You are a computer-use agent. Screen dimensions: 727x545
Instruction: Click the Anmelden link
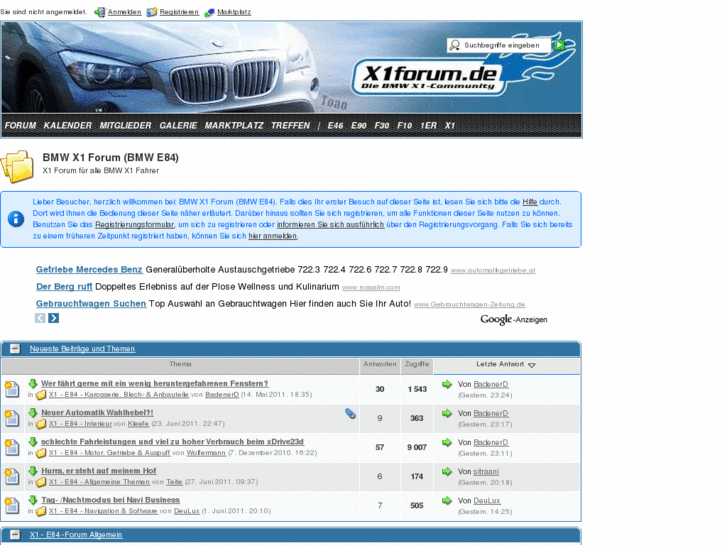click(124, 12)
